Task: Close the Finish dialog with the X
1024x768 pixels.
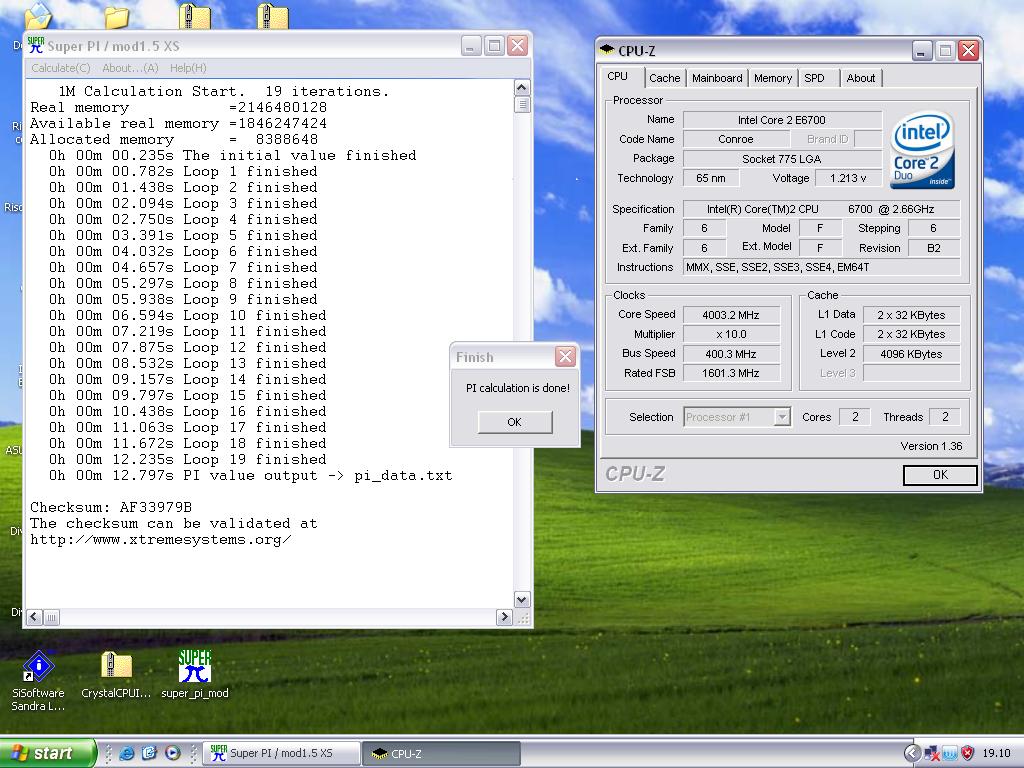Action: (565, 357)
